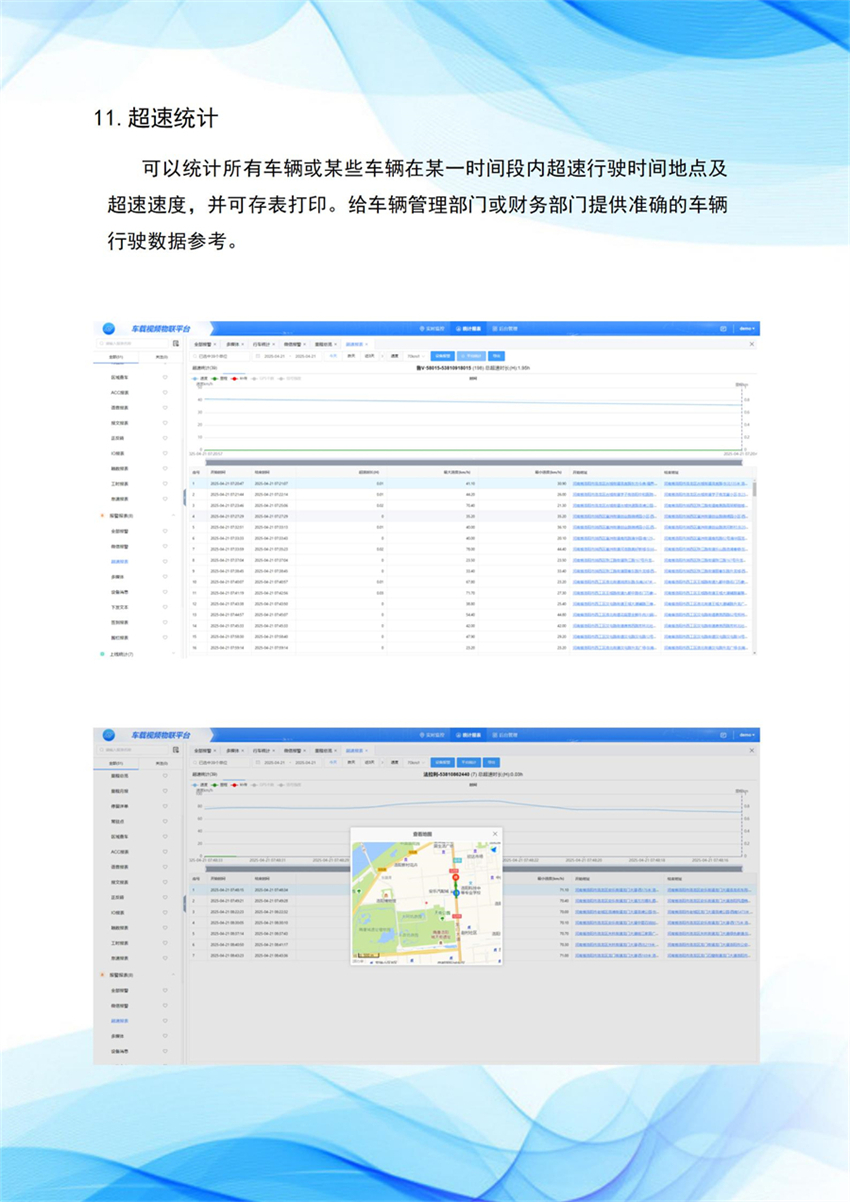Close the map popup with its X icon
The height and width of the screenshot is (1202, 850).
click(x=494, y=833)
